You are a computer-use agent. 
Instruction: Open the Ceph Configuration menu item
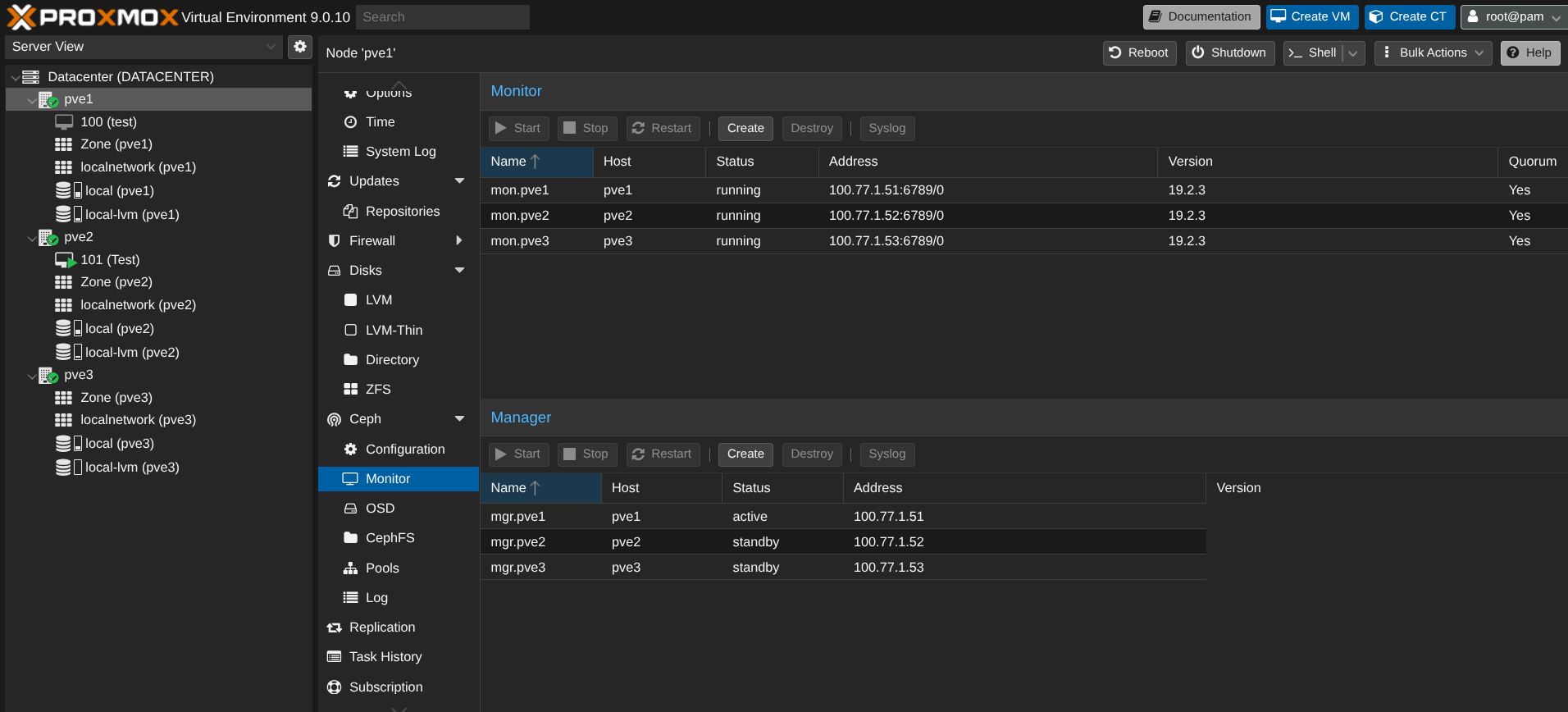[x=405, y=450]
